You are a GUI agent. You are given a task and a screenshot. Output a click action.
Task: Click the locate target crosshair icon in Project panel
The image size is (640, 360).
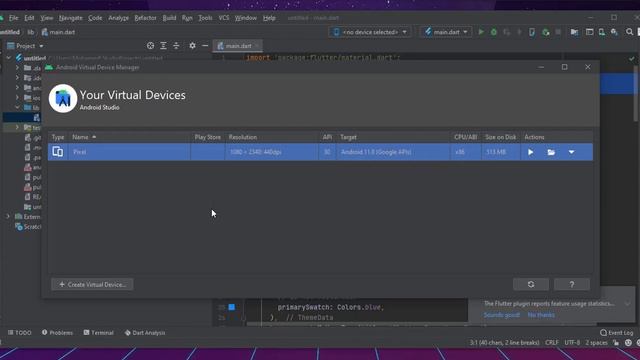[x=151, y=46]
